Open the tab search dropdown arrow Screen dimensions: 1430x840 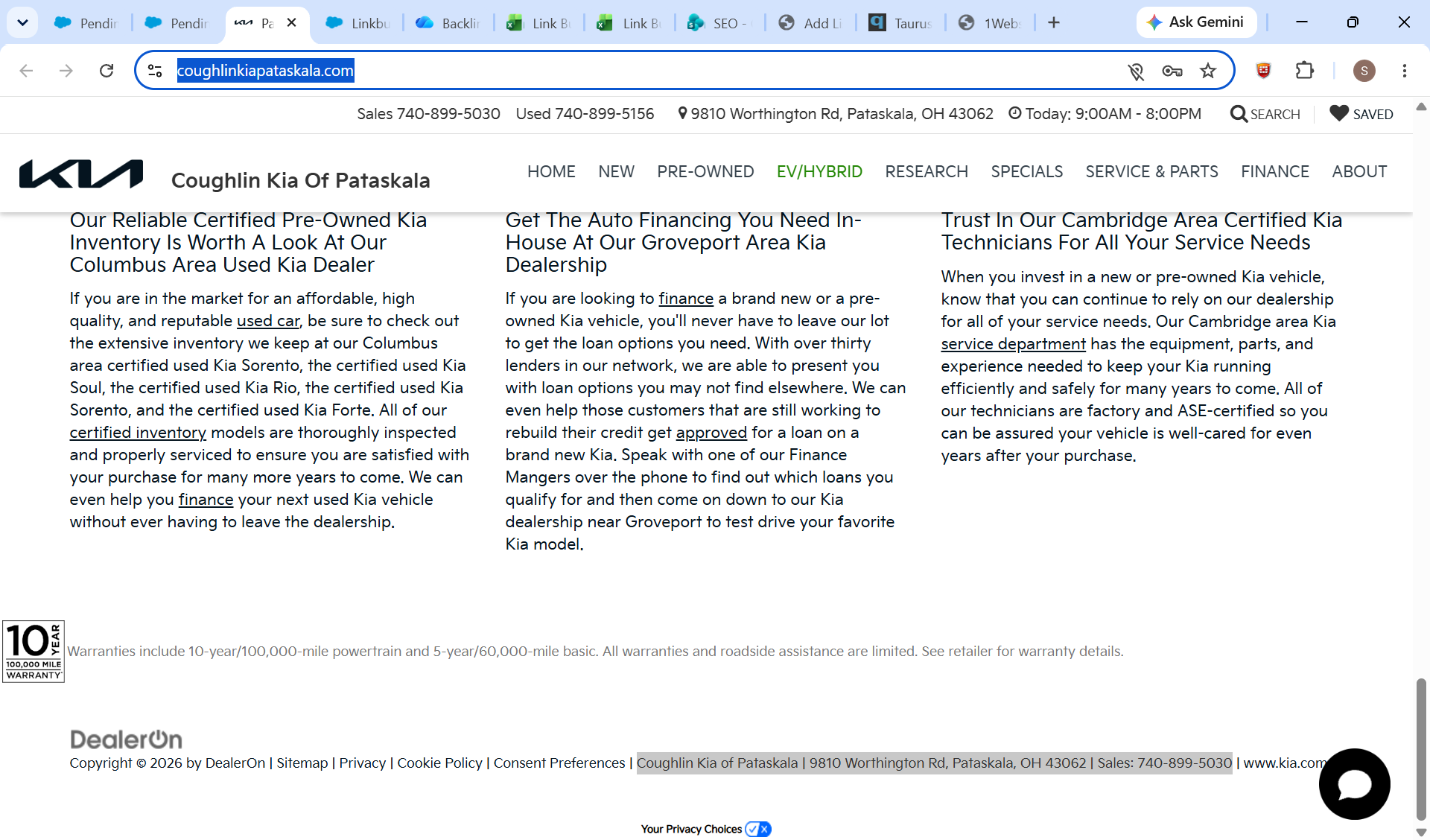click(x=22, y=22)
